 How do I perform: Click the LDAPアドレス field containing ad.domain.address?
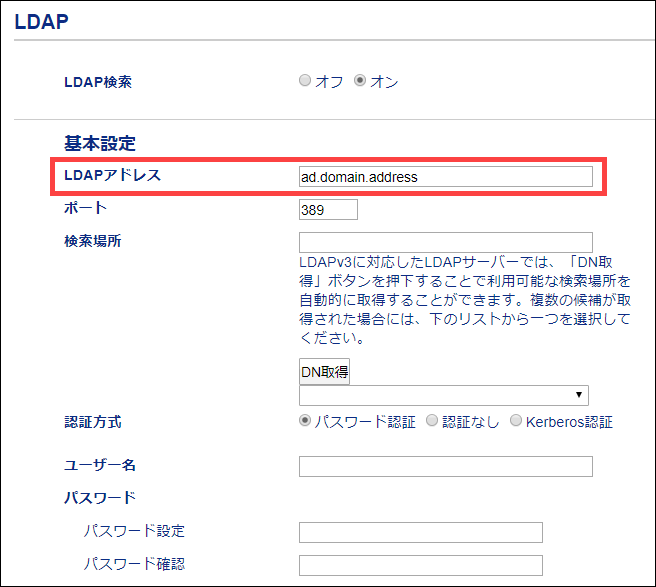tap(445, 177)
